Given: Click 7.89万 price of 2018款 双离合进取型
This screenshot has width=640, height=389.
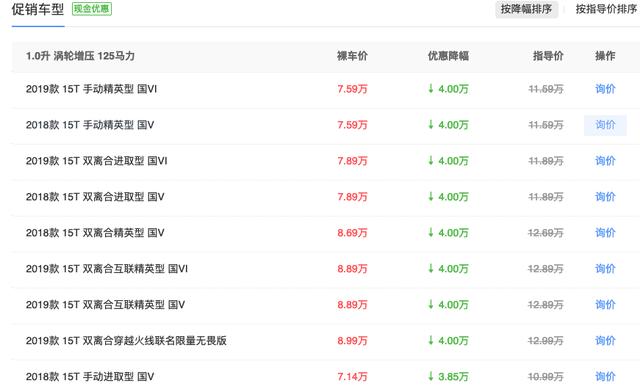Looking at the screenshot, I should (x=352, y=197).
